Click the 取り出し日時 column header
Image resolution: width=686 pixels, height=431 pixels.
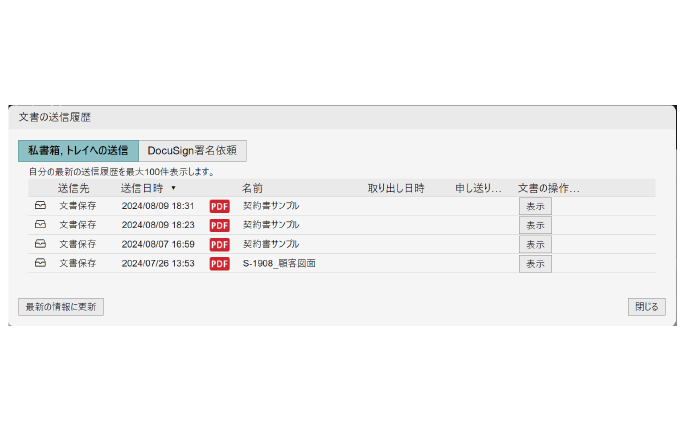396,187
